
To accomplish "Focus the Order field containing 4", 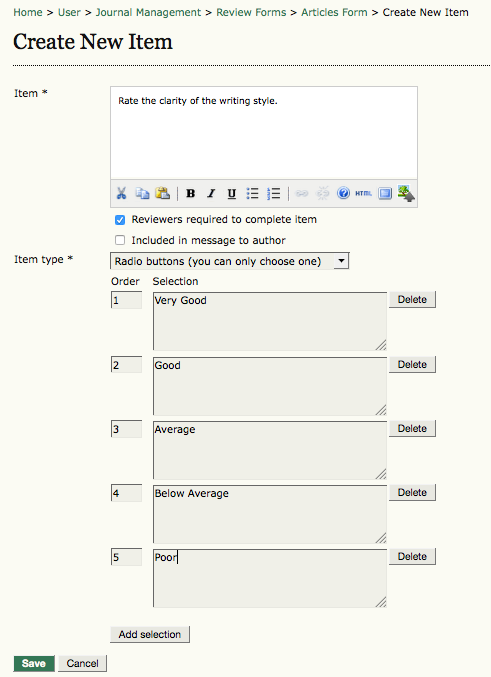I will pyautogui.click(x=126, y=493).
